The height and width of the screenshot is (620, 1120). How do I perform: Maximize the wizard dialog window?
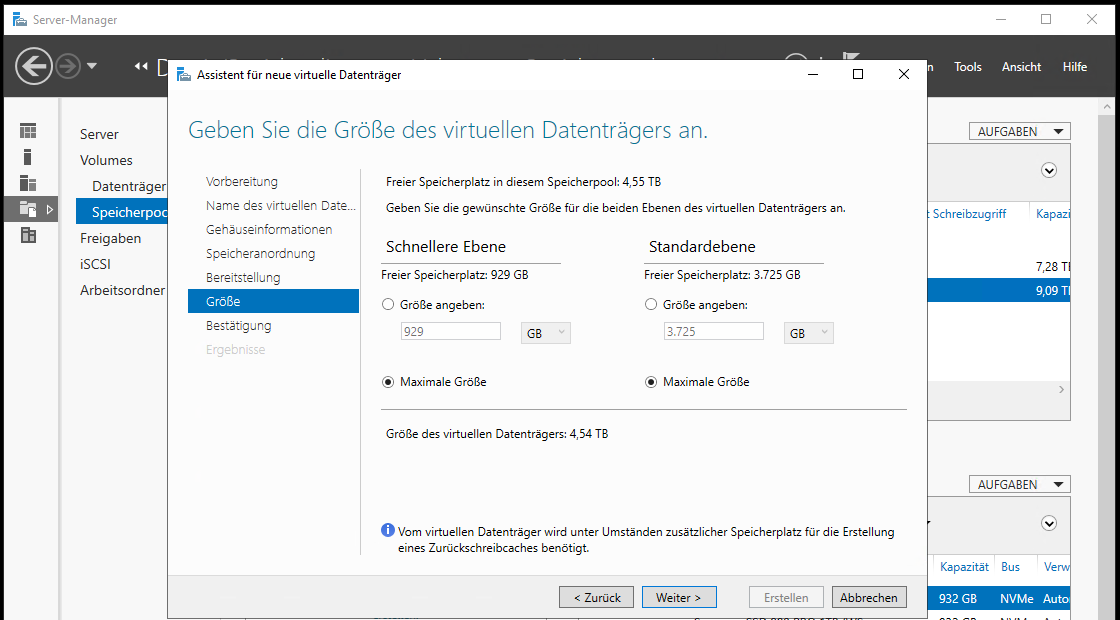(x=858, y=74)
